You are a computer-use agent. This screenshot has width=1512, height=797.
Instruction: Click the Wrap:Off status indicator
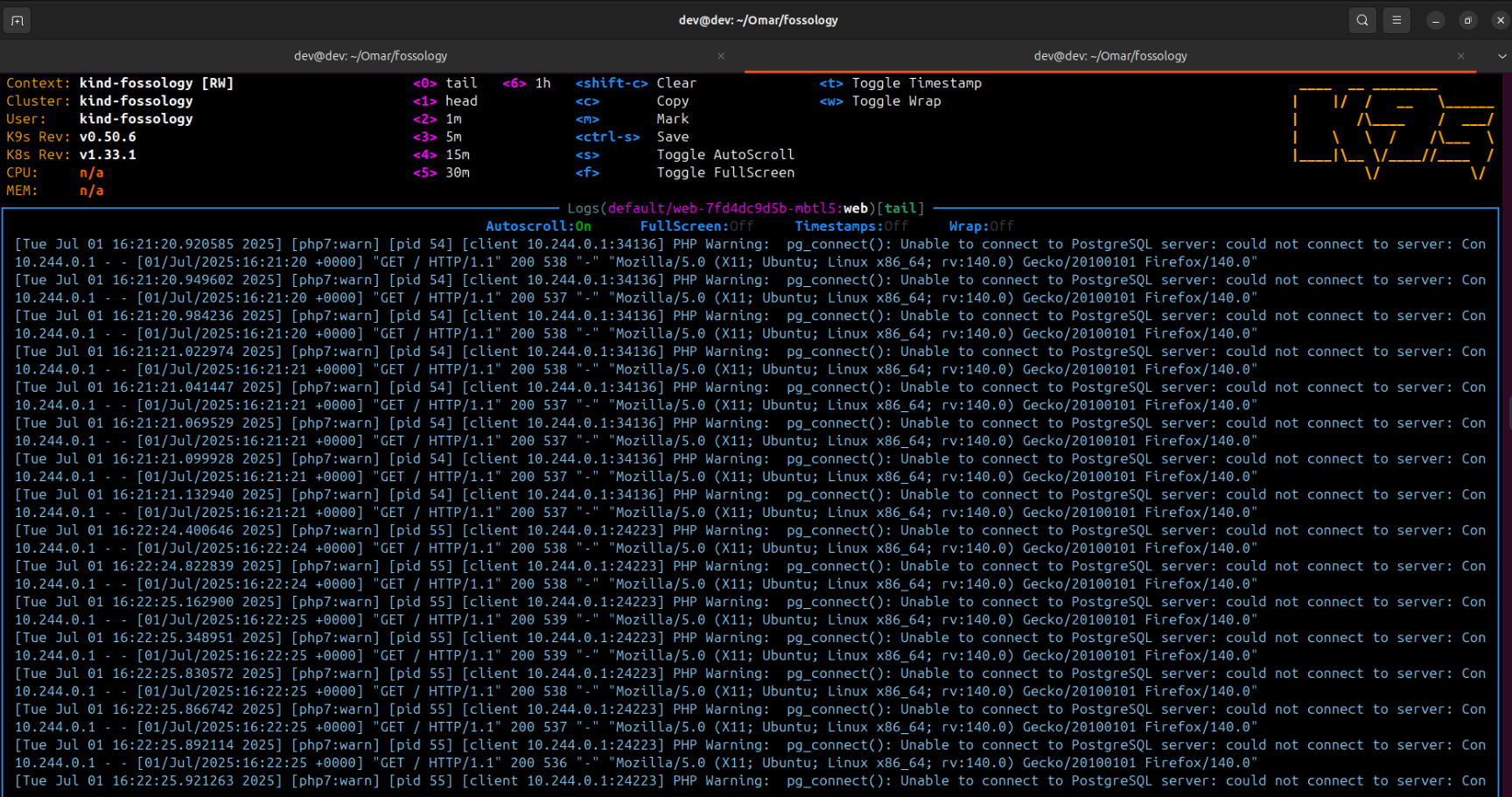coord(982,227)
